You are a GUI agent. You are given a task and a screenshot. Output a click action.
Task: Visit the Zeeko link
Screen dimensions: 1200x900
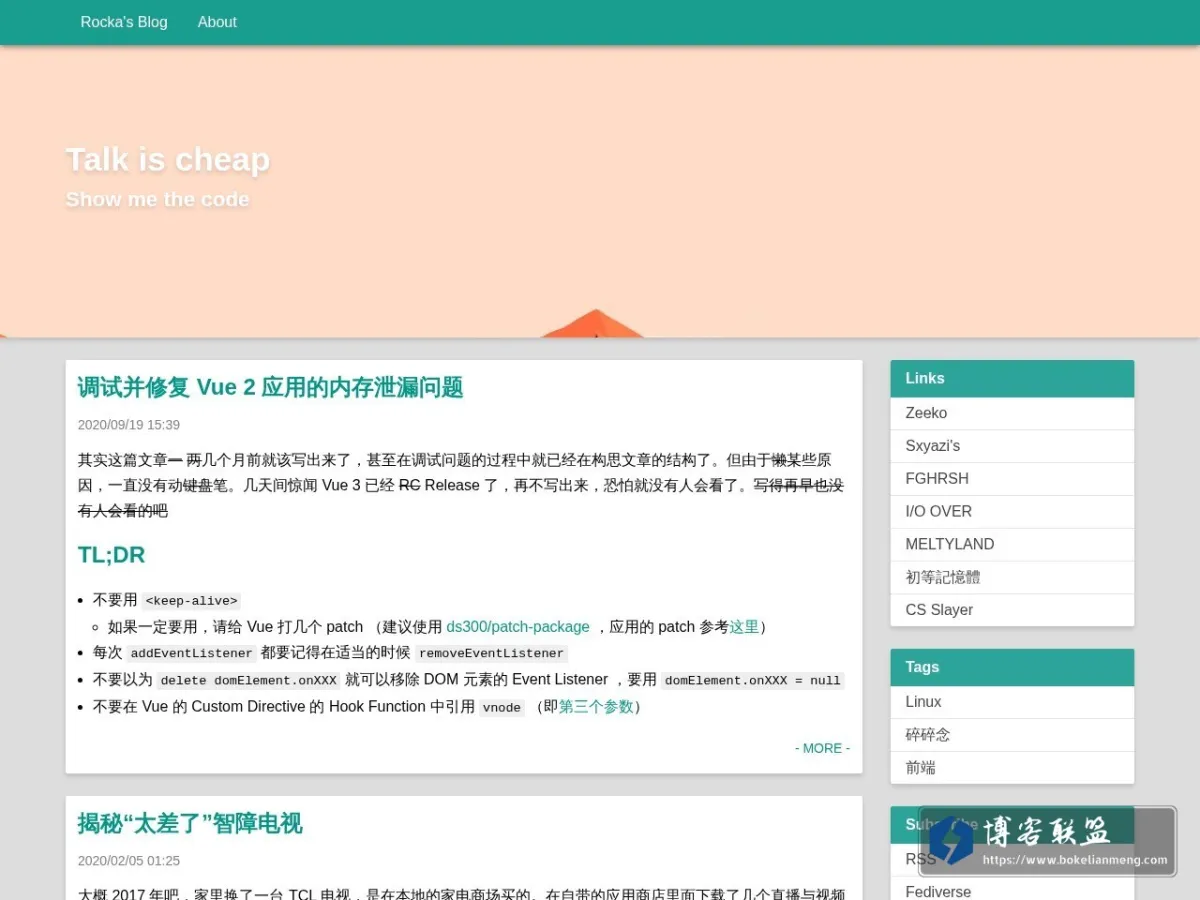pos(1012,413)
